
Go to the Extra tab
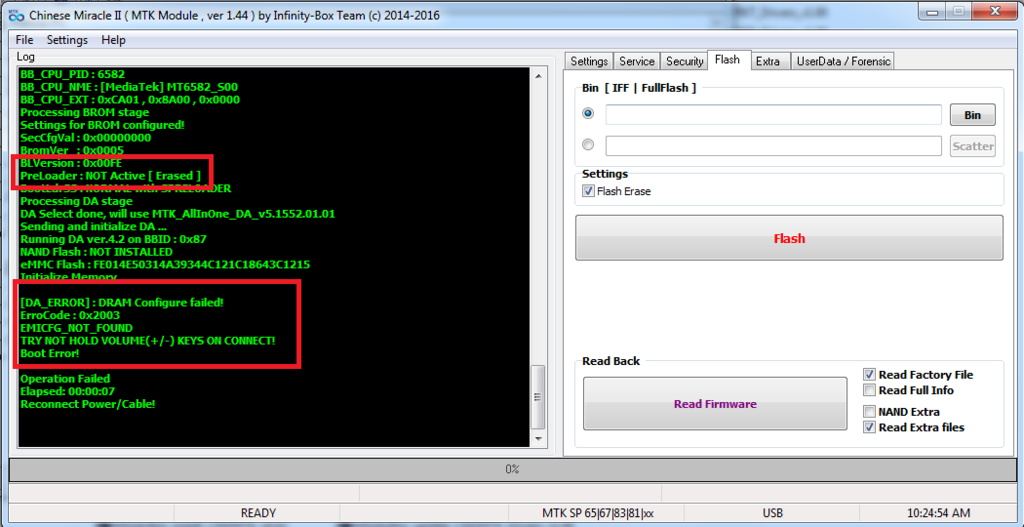[767, 61]
